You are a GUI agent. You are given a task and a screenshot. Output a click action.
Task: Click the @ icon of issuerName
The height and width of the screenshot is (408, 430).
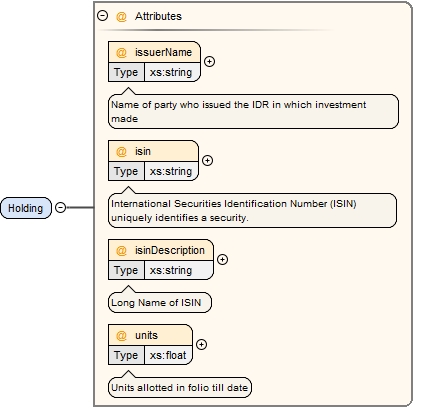(x=121, y=53)
